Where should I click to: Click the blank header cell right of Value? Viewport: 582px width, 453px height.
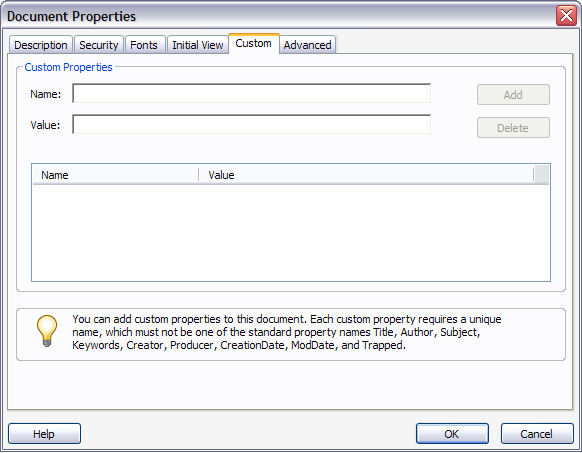pos(542,175)
